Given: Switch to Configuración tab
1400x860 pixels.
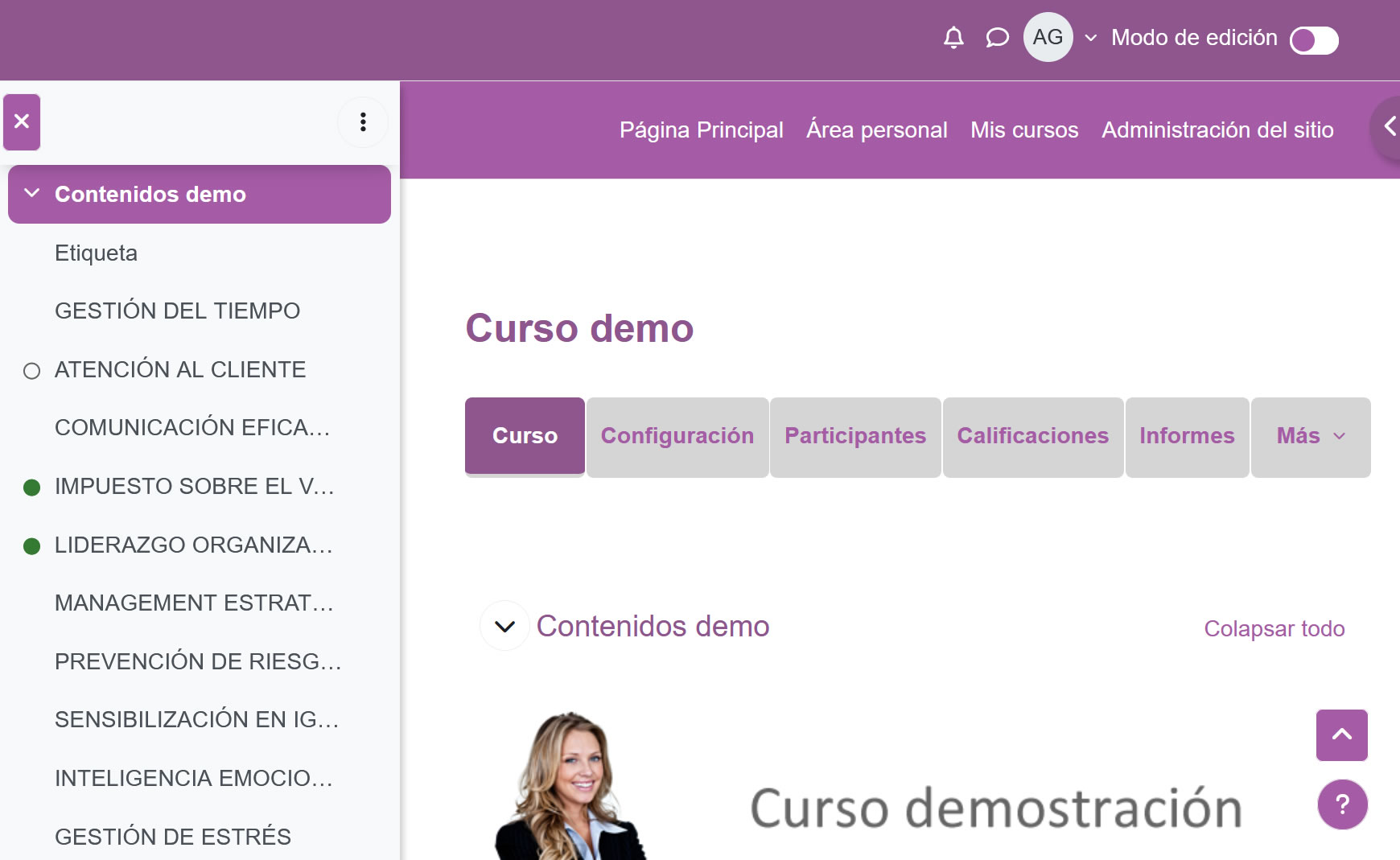Looking at the screenshot, I should click(x=677, y=436).
